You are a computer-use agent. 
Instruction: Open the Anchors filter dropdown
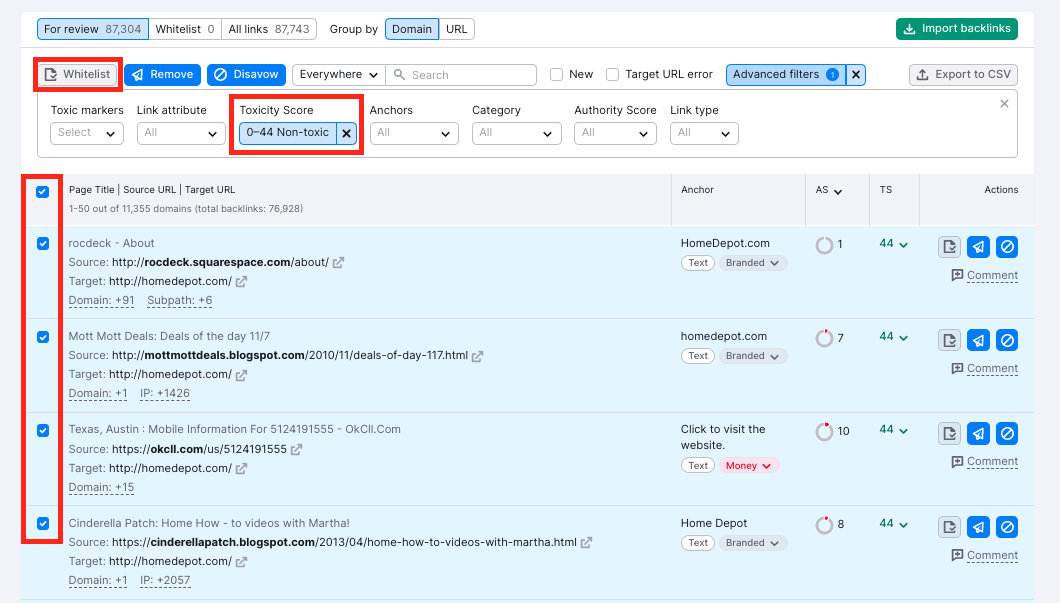[414, 133]
